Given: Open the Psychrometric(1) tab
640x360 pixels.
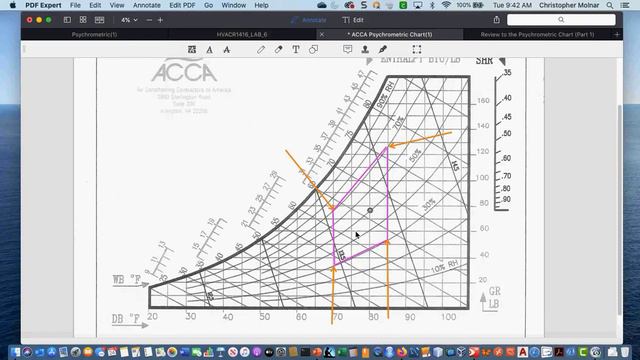Looking at the screenshot, I should [x=94, y=35].
